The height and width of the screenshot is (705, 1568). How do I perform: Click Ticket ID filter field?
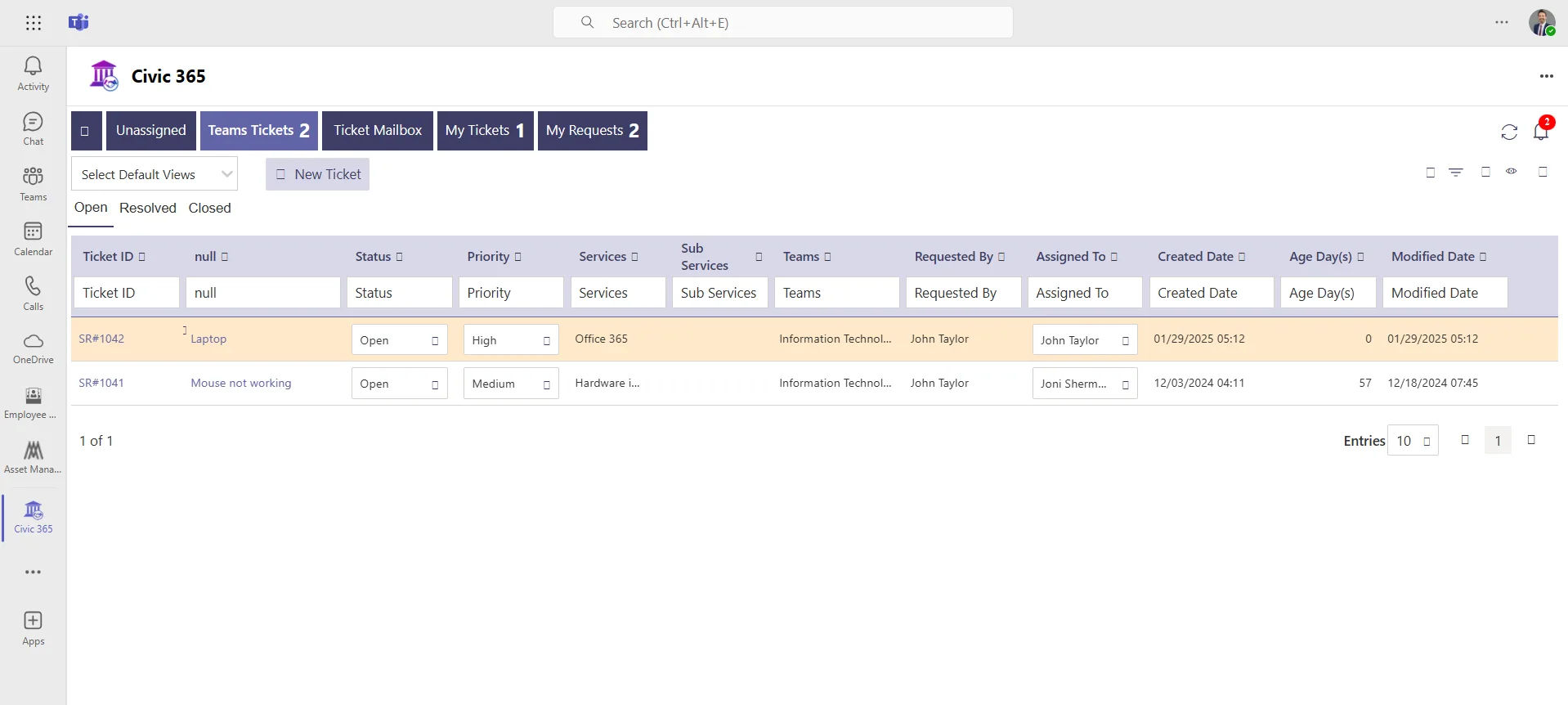127,293
